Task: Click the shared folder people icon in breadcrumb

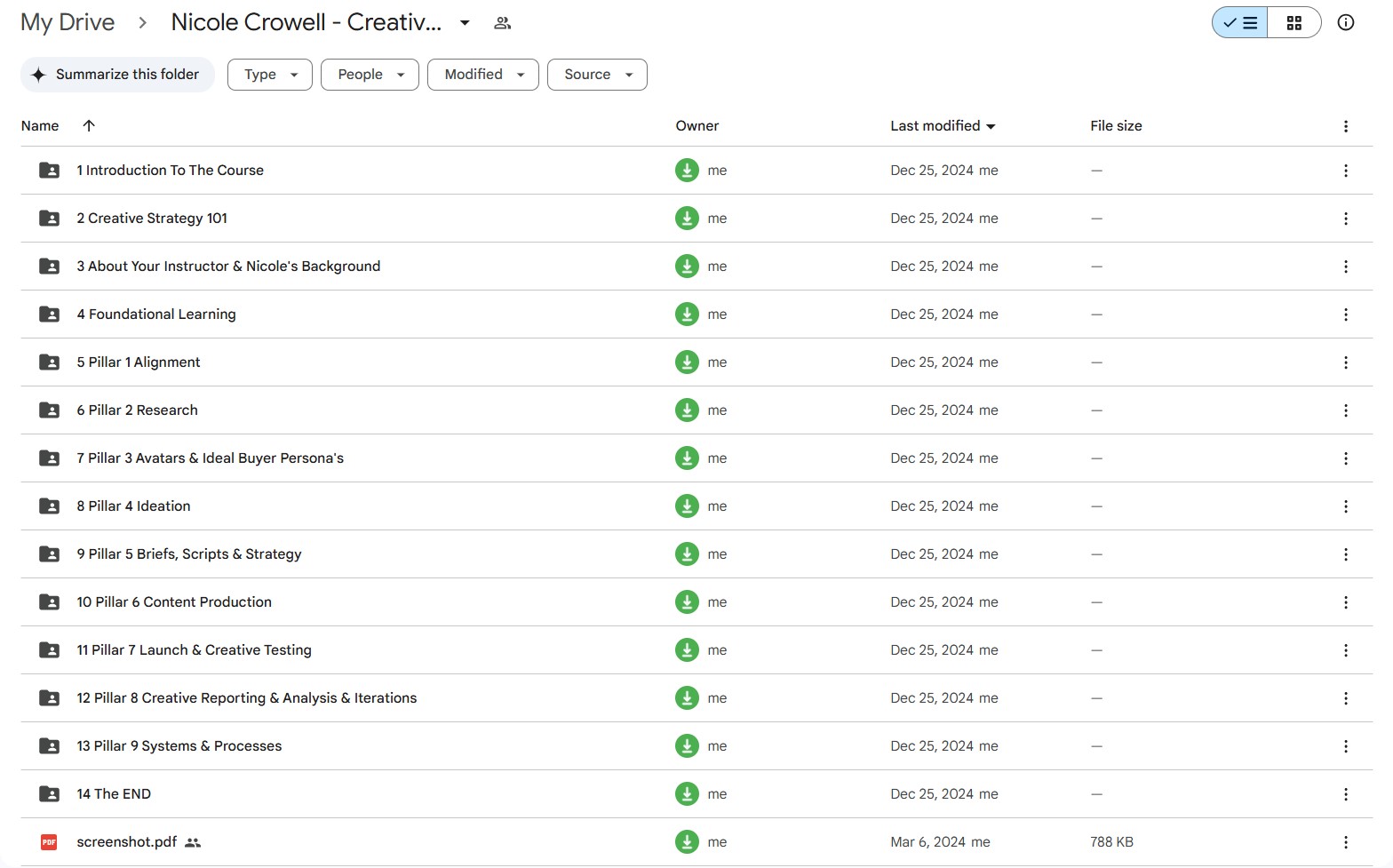Action: [502, 23]
